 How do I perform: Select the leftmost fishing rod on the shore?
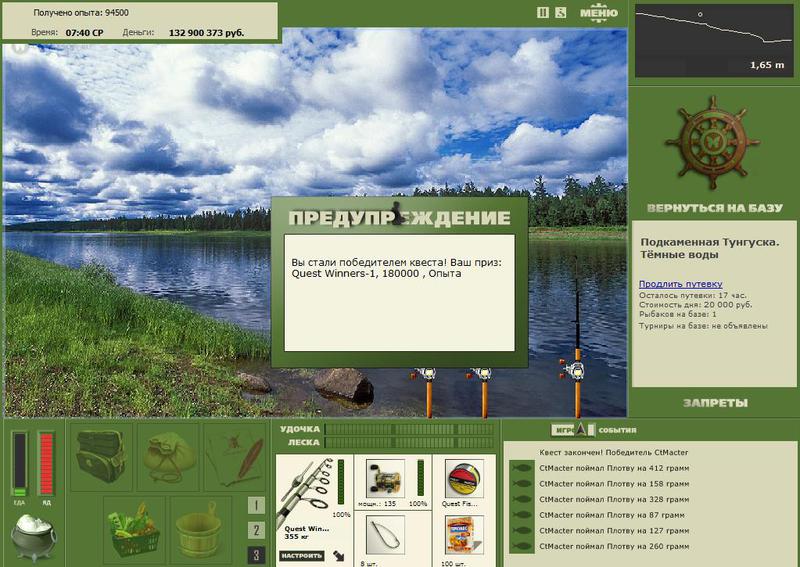[x=428, y=392]
